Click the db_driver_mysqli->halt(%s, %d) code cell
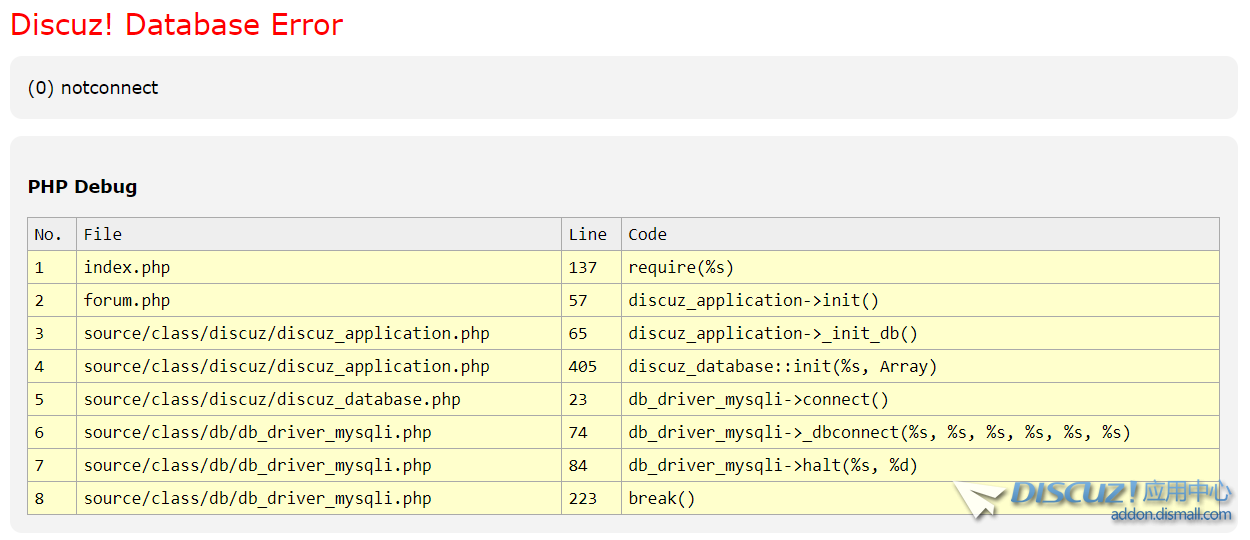The image size is (1250, 540). (x=772, y=465)
